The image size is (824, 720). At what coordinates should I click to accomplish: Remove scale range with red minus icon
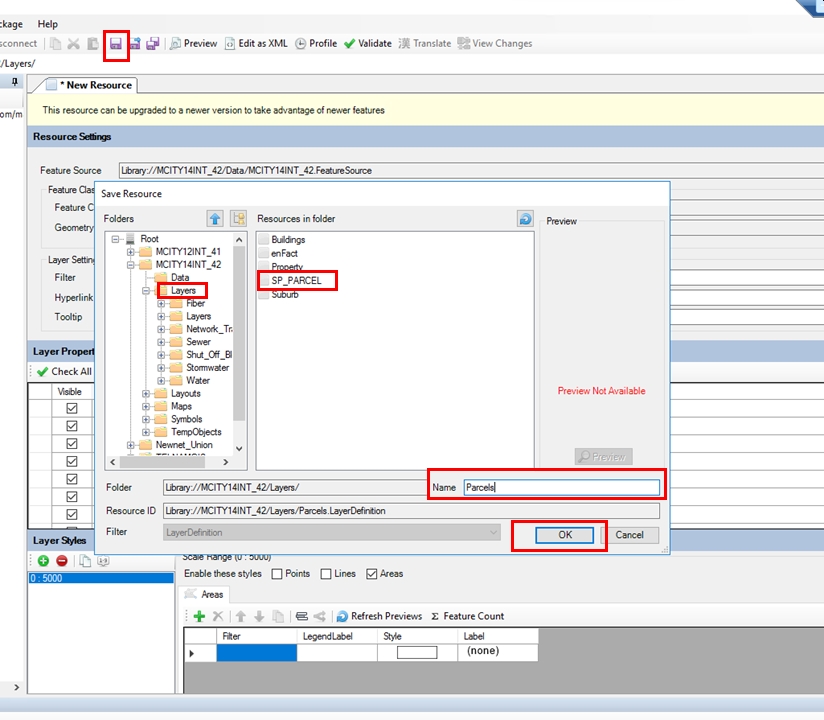click(x=61, y=561)
